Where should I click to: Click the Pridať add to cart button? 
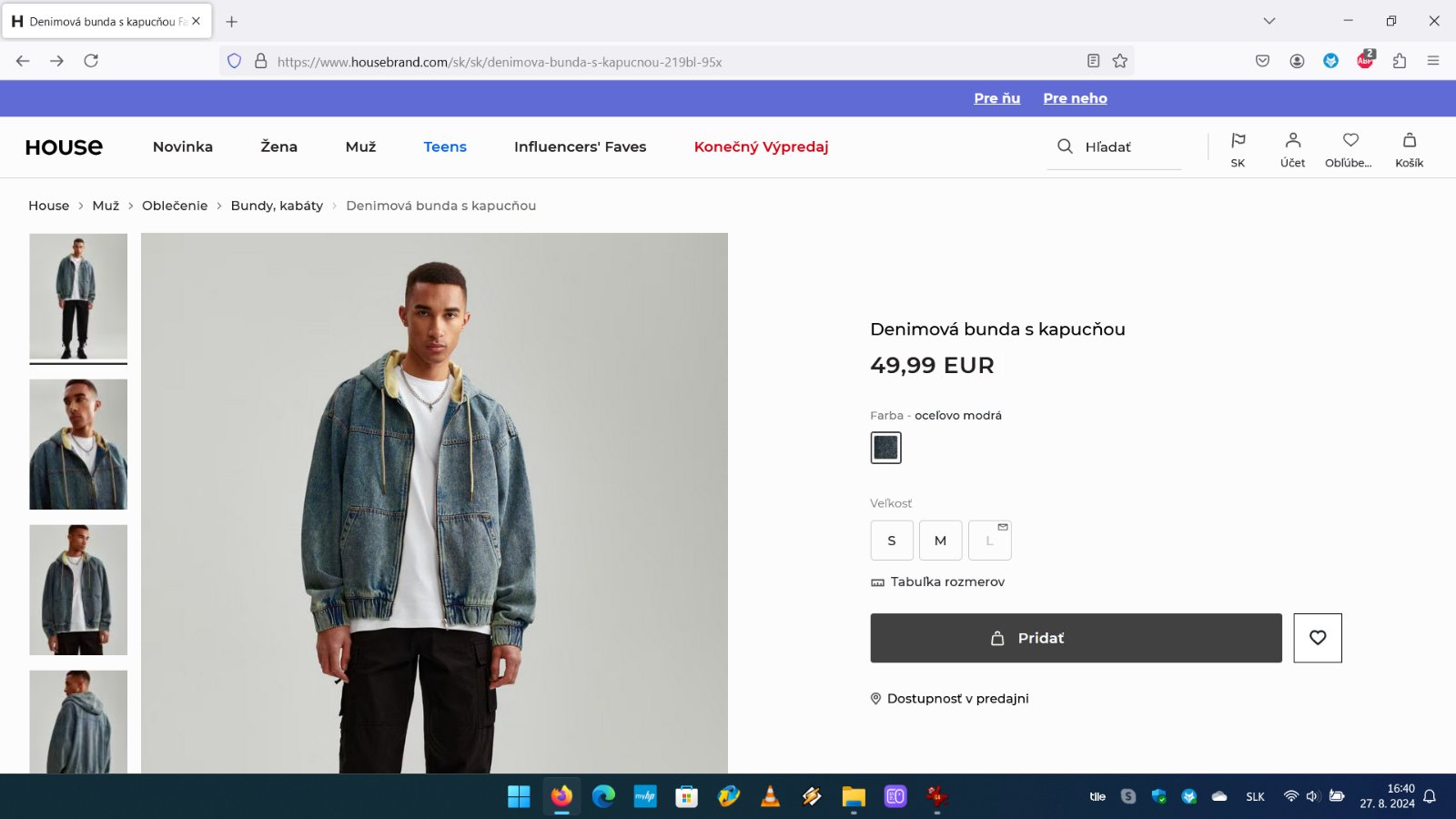pos(1076,638)
